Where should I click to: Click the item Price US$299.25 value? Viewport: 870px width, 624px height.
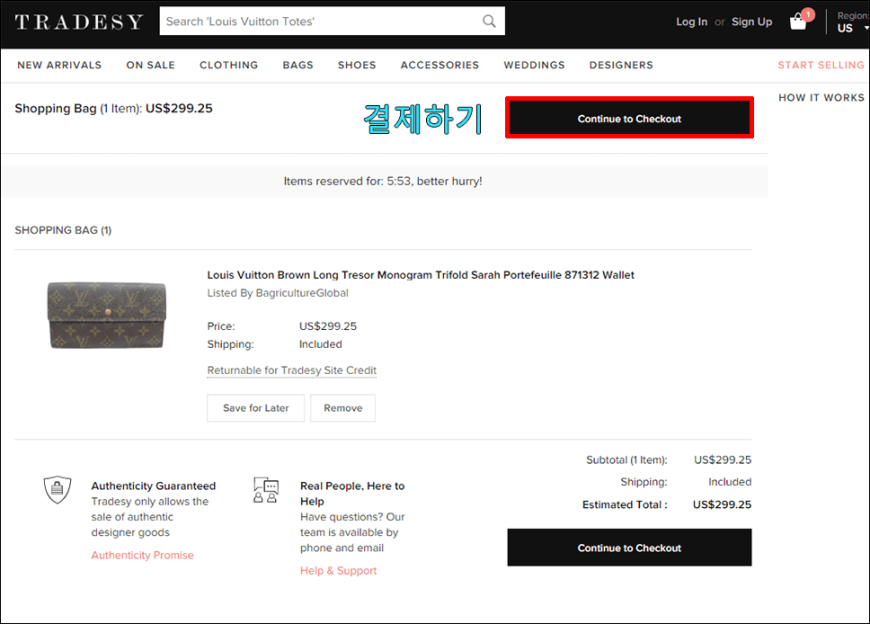[328, 326]
